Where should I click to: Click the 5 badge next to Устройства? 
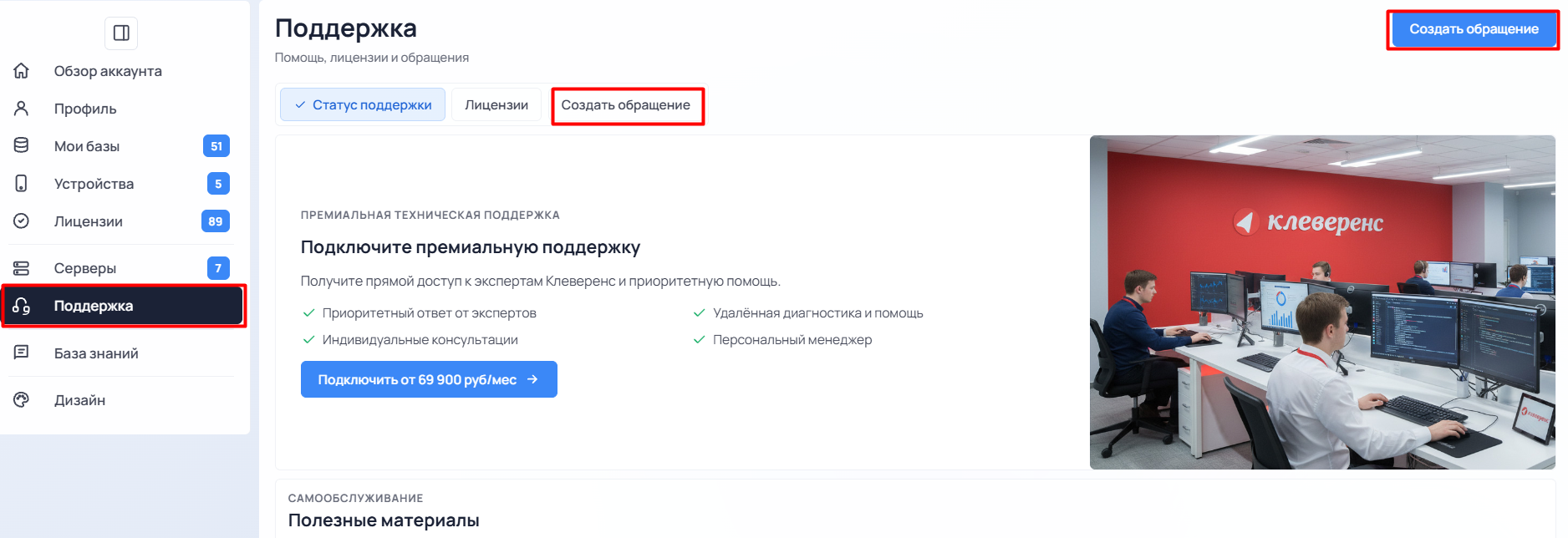pos(218,184)
